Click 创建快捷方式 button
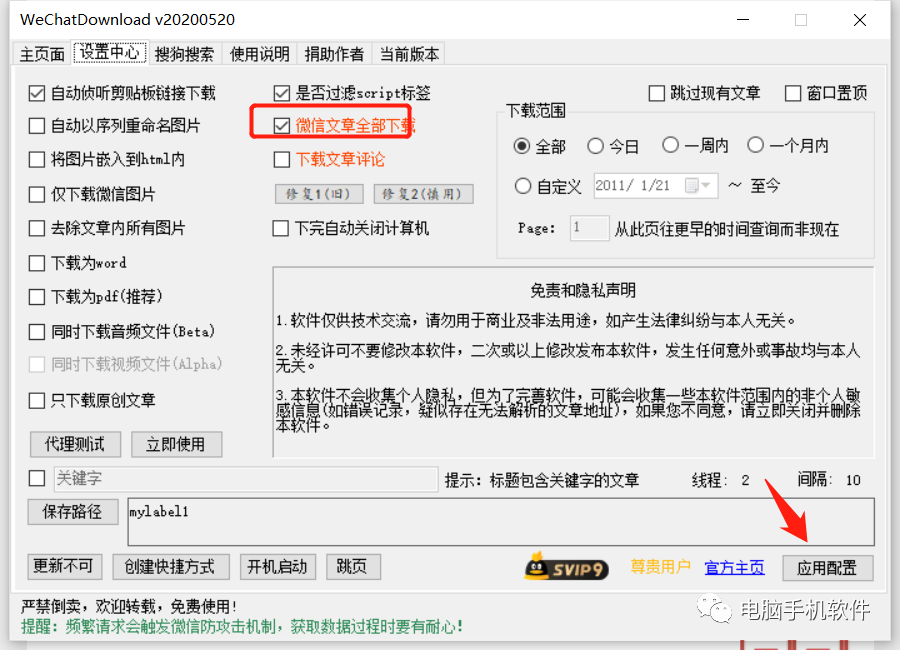 click(x=171, y=567)
